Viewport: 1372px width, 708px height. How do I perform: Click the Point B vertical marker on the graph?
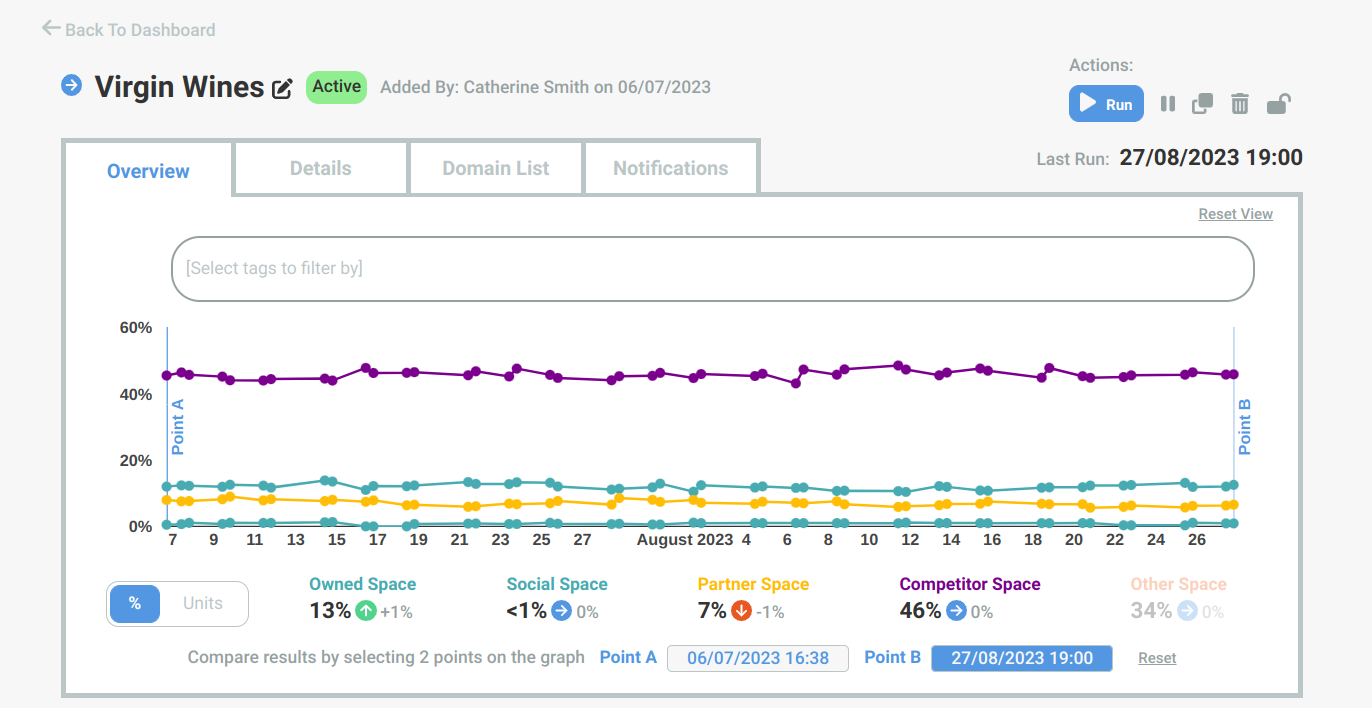(1235, 427)
